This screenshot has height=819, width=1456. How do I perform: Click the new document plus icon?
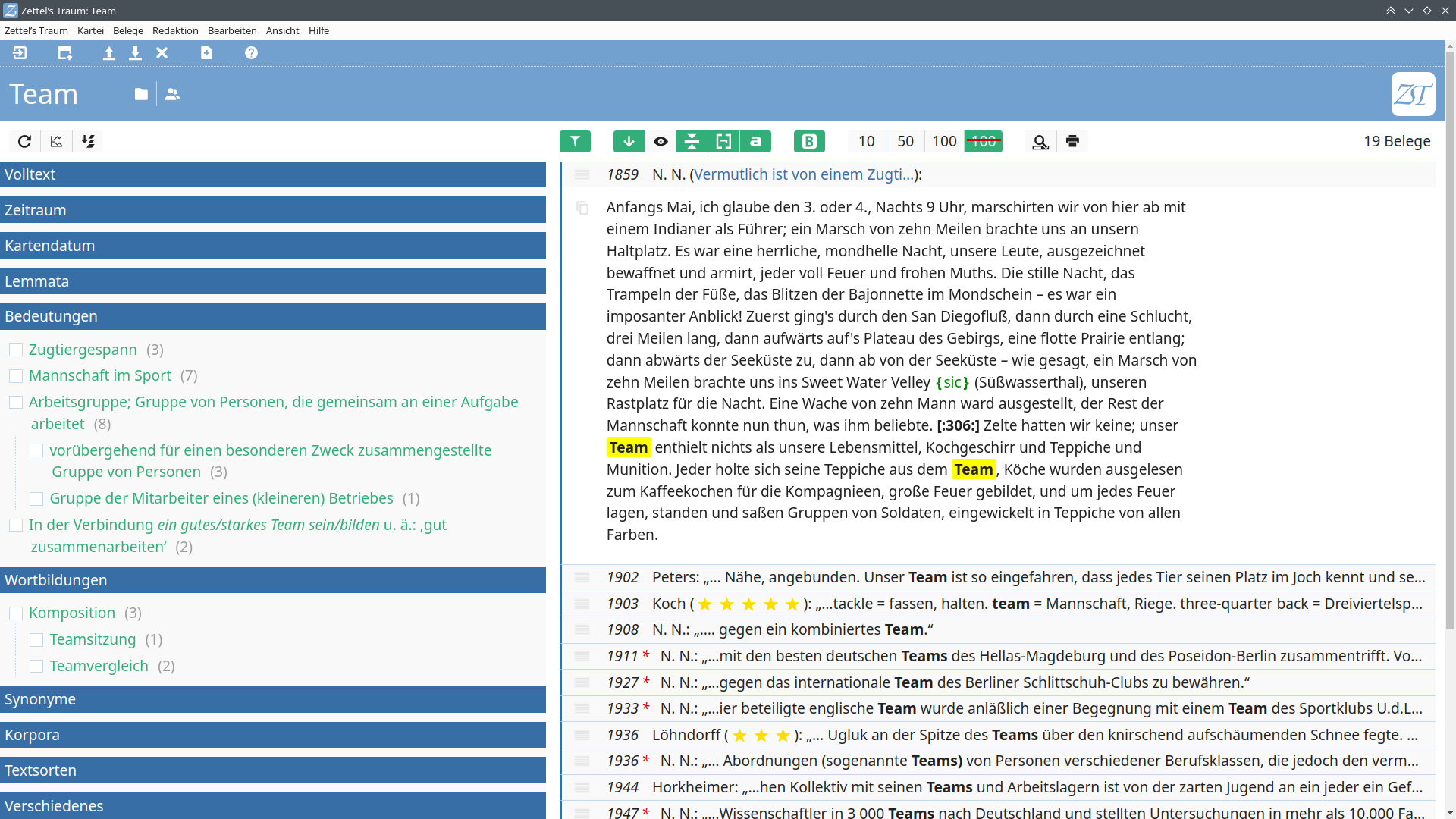206,53
